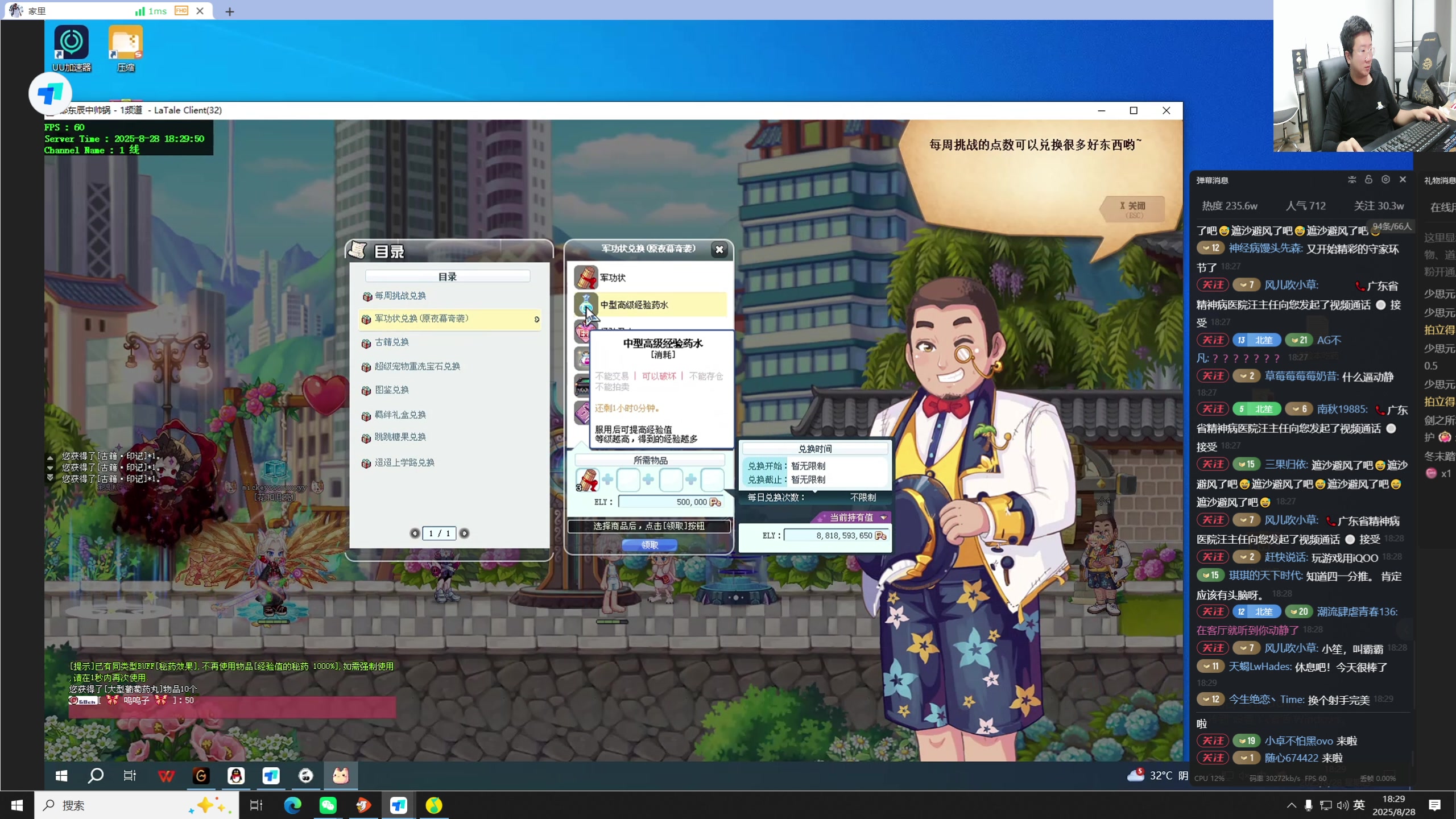Open the yellow-green round app on outer taskbar
Screen dimensions: 1456x819
coord(433,805)
